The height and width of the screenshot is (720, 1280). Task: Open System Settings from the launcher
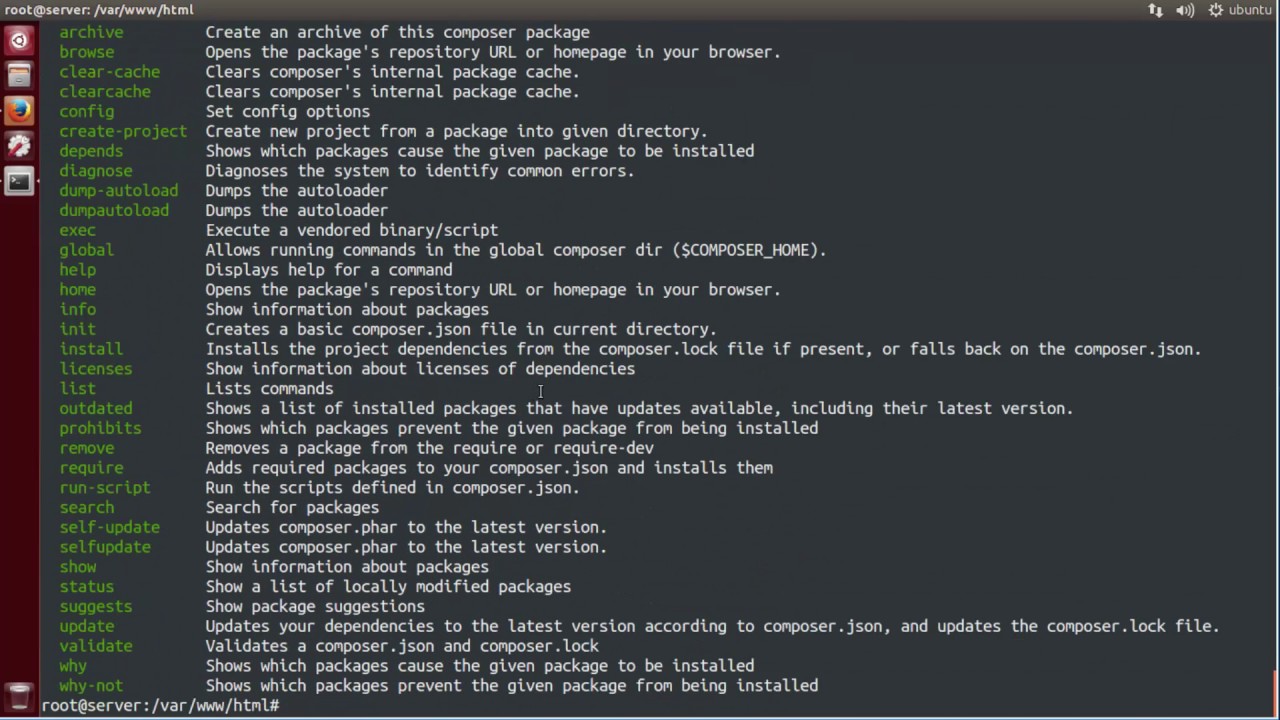[19, 146]
